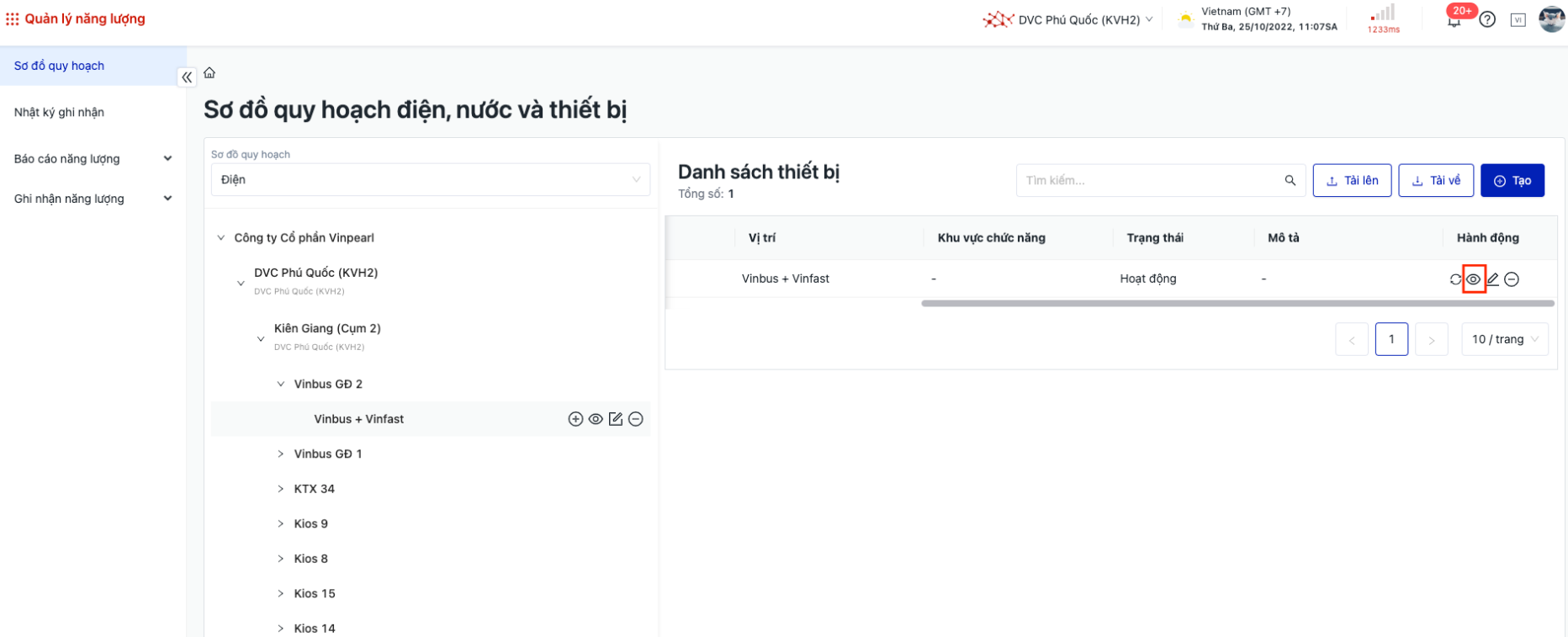Edit the device with pencil icon

1493,279
